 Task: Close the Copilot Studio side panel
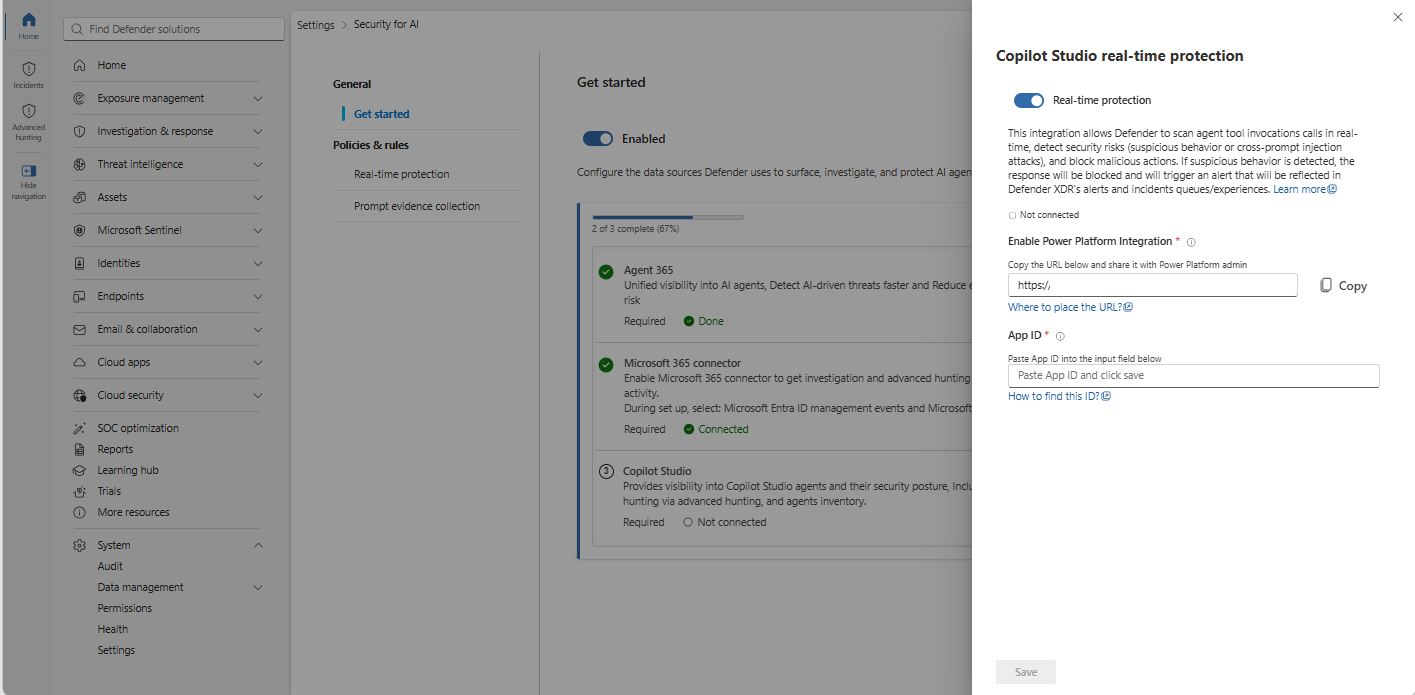(x=1398, y=17)
